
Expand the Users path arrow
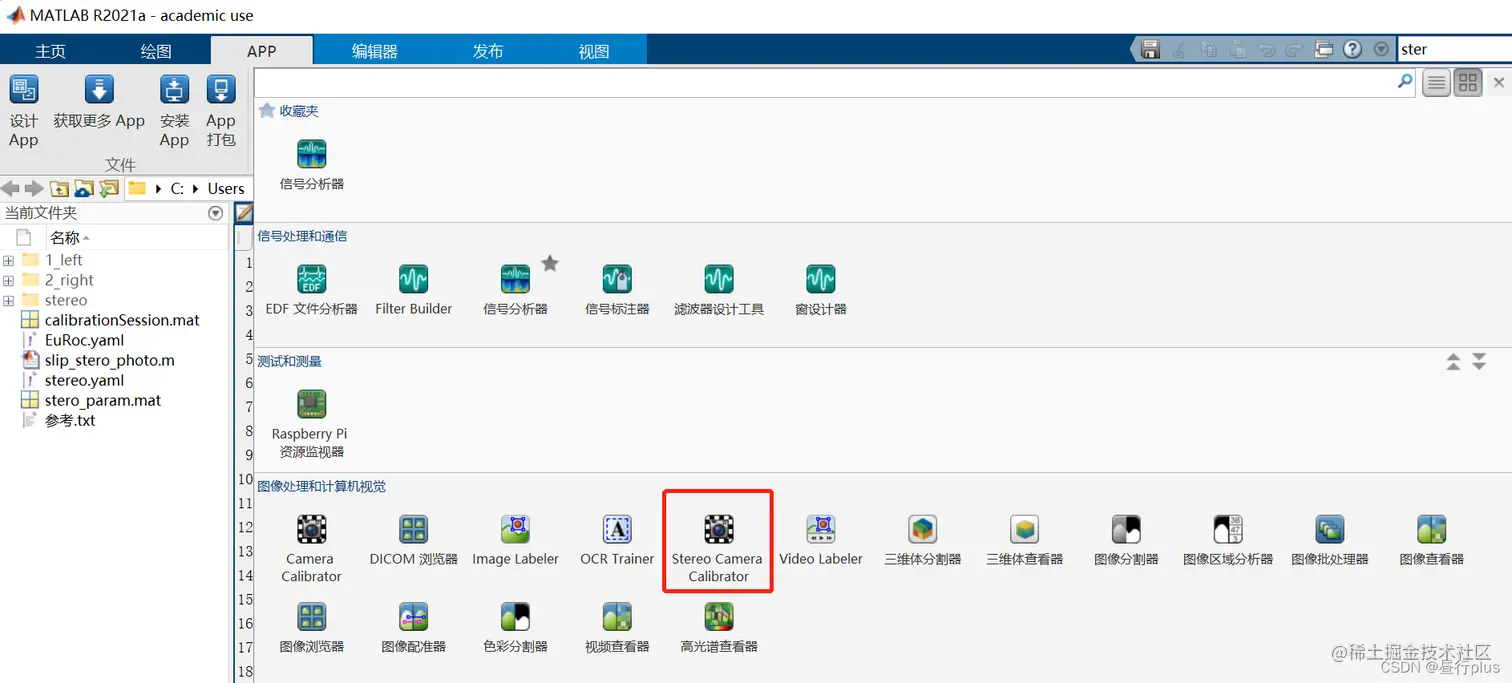point(195,188)
